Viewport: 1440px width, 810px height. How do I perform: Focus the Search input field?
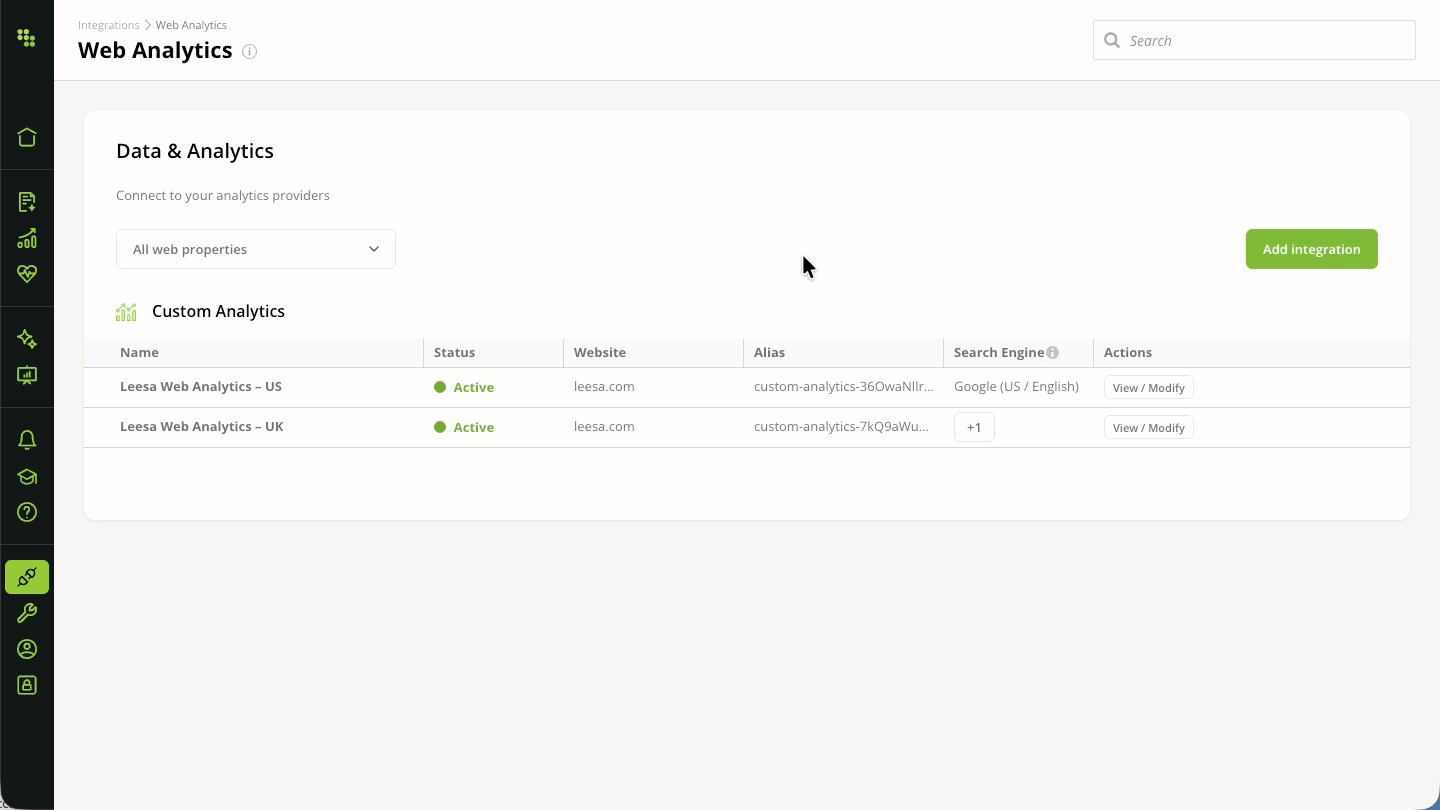(x=1254, y=40)
